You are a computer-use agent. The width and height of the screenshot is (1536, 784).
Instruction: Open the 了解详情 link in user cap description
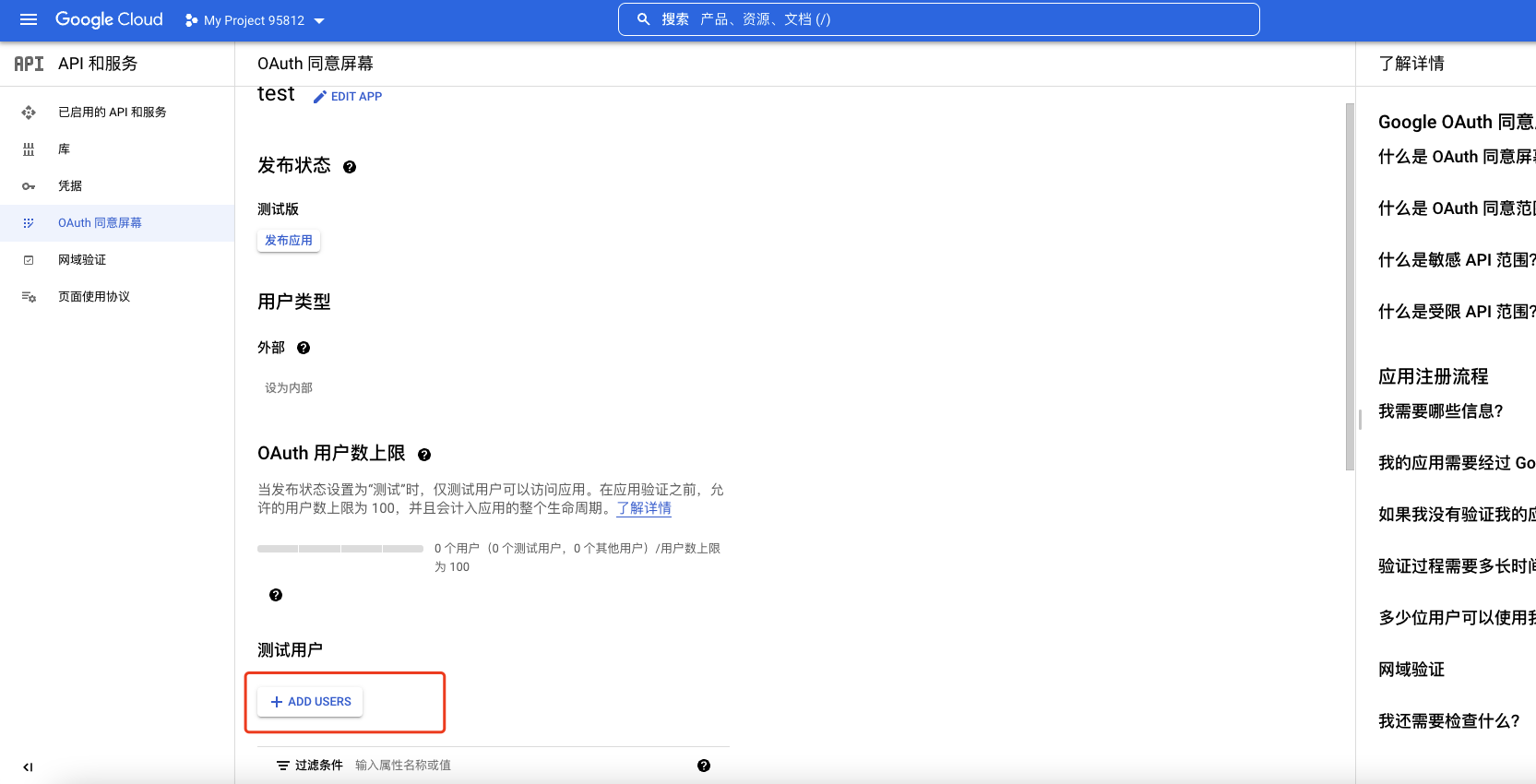pos(644,508)
